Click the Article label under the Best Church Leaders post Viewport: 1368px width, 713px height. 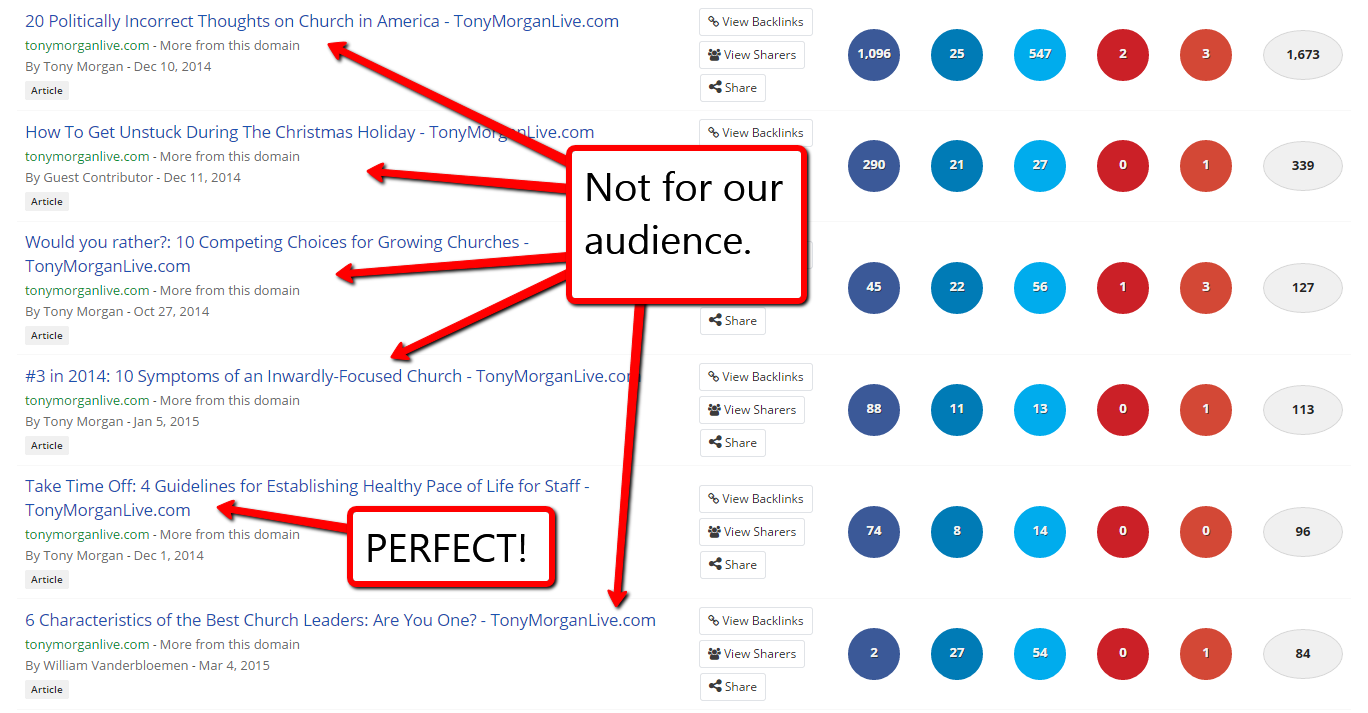pyautogui.click(x=46, y=689)
